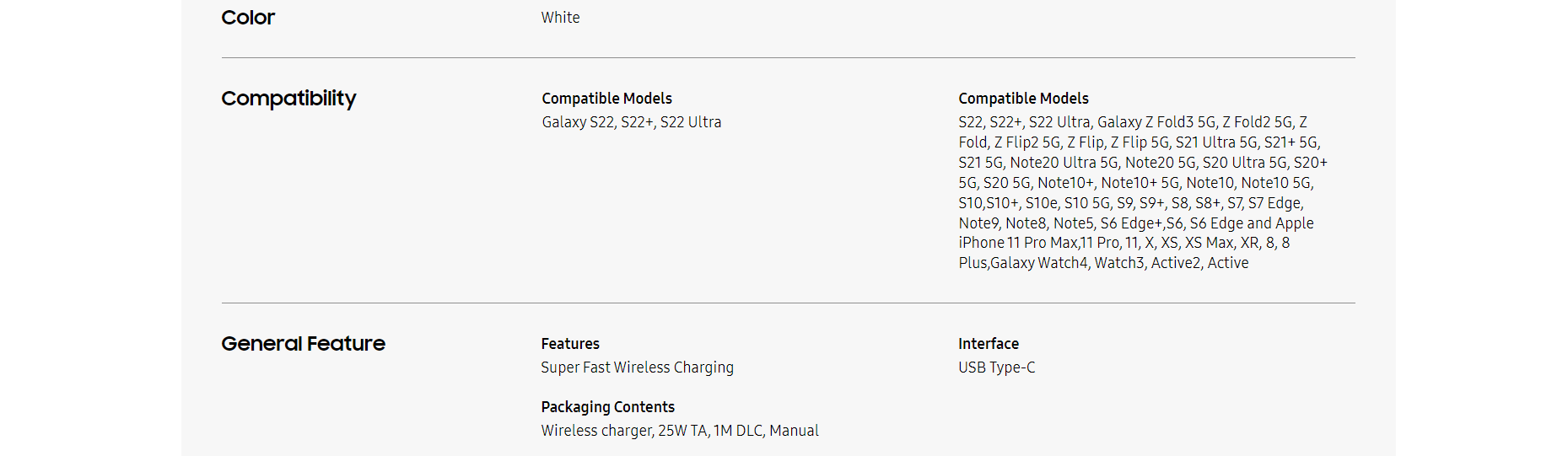This screenshot has height=456, width=1568.
Task: Select the White color value text
Action: [x=560, y=18]
